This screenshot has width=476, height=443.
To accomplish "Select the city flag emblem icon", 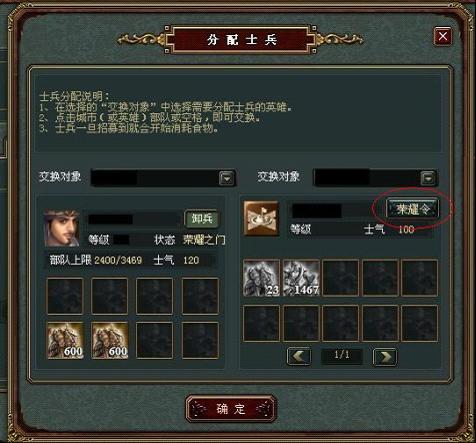I will [x=261, y=219].
